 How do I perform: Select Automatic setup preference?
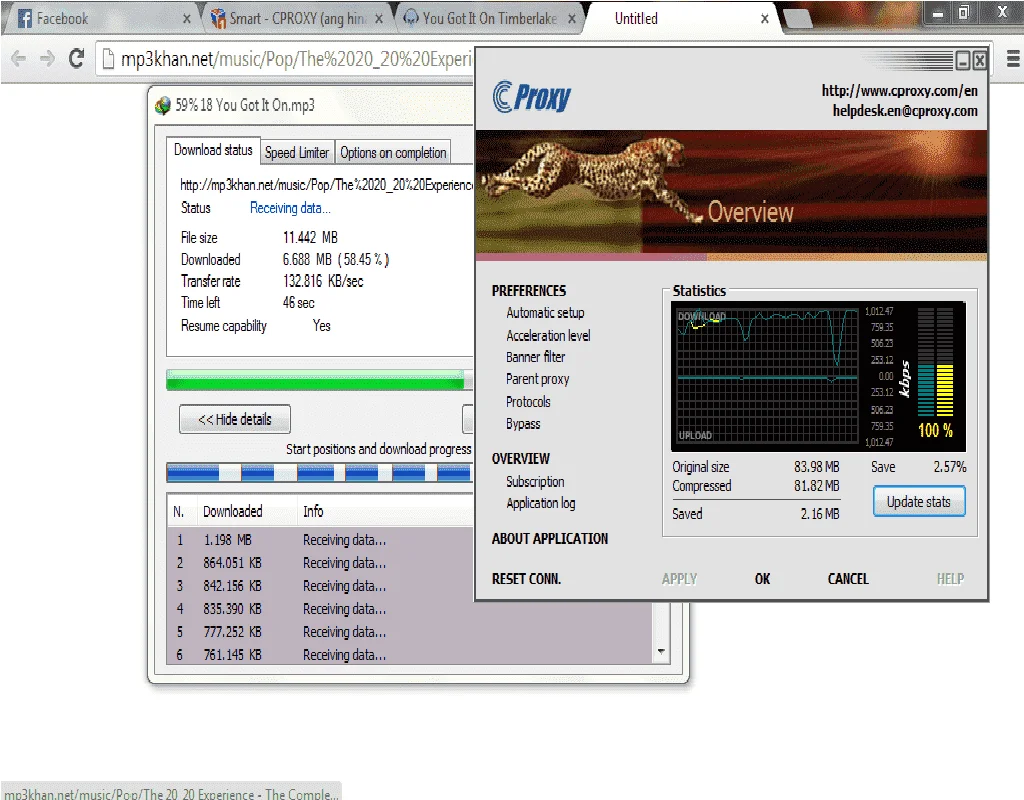click(x=545, y=313)
